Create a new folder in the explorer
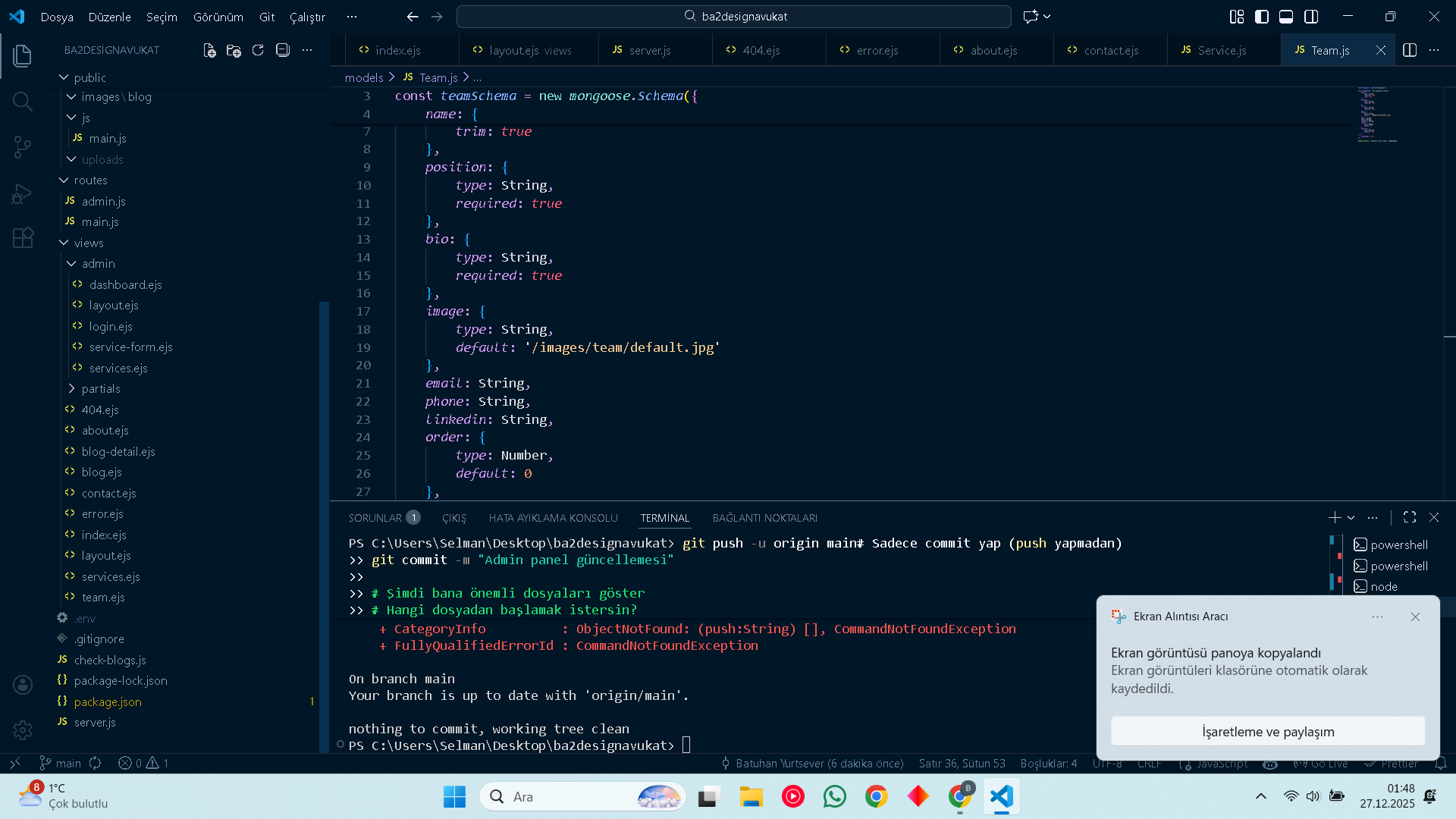The image size is (1456, 819). (x=234, y=50)
